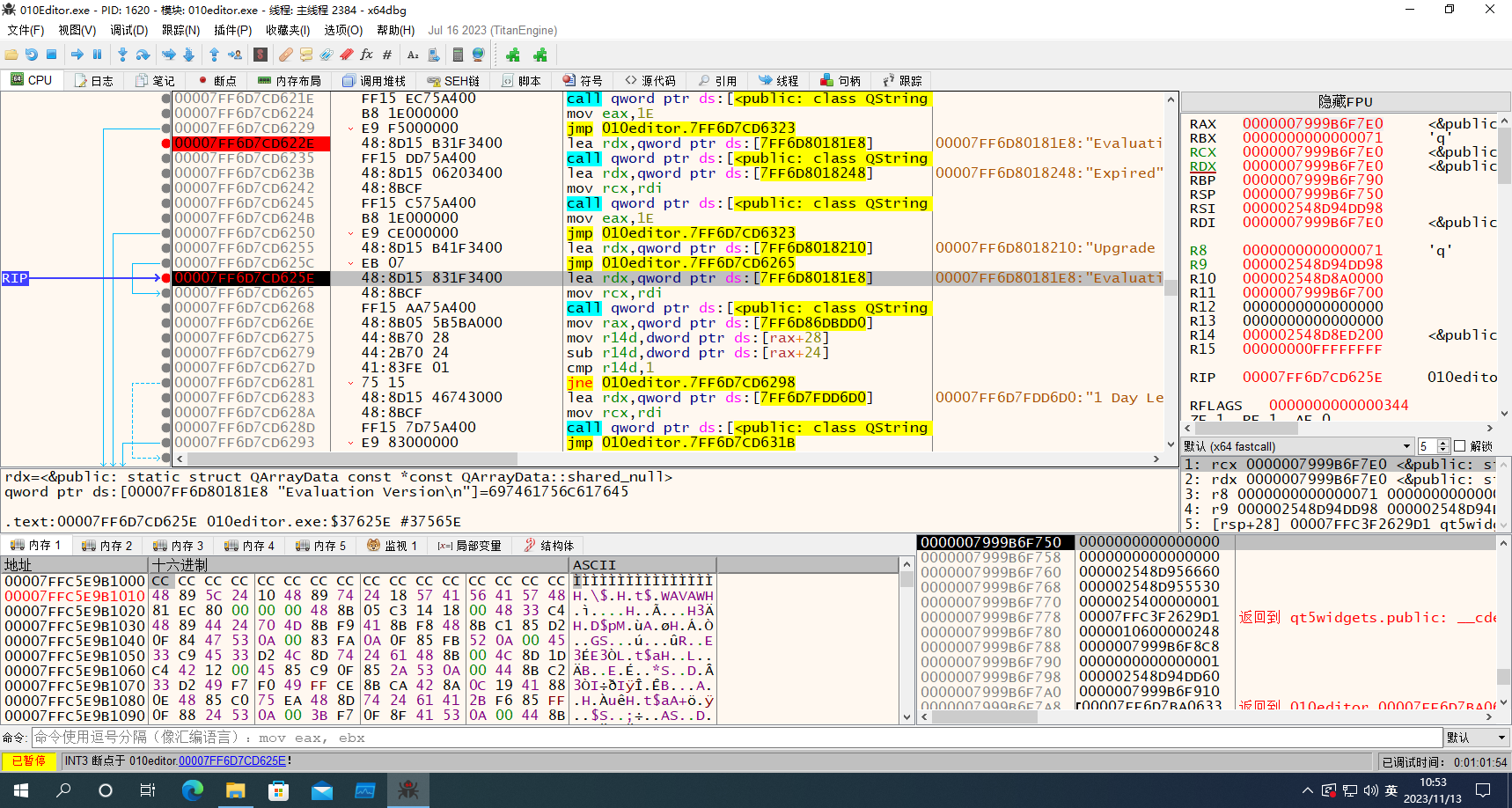Image resolution: width=1512 pixels, height=808 pixels.
Task: Click the Stop debugging square icon
Action: click(51, 55)
